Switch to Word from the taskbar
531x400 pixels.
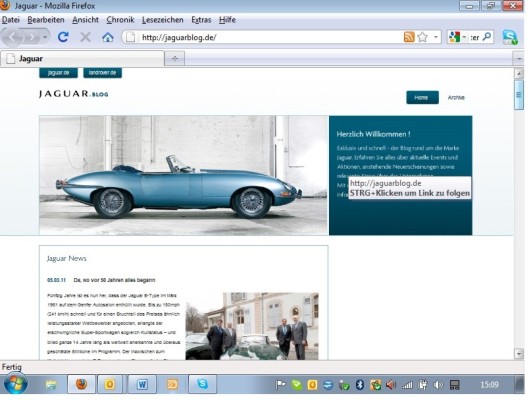point(142,384)
